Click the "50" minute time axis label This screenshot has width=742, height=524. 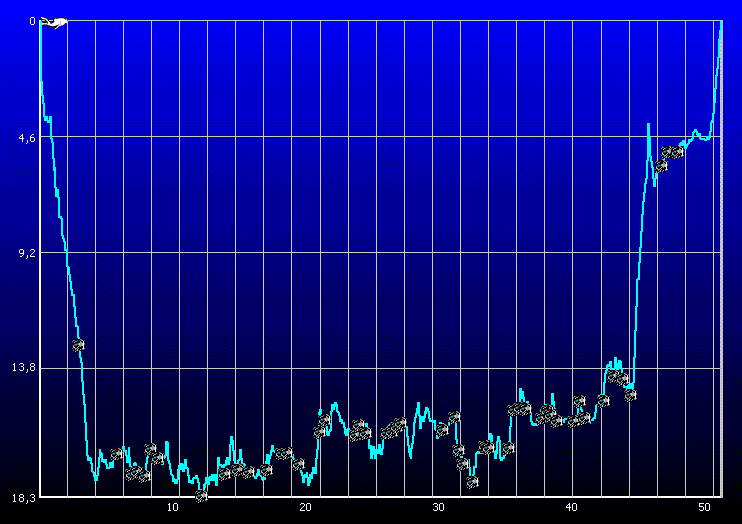[x=705, y=507]
